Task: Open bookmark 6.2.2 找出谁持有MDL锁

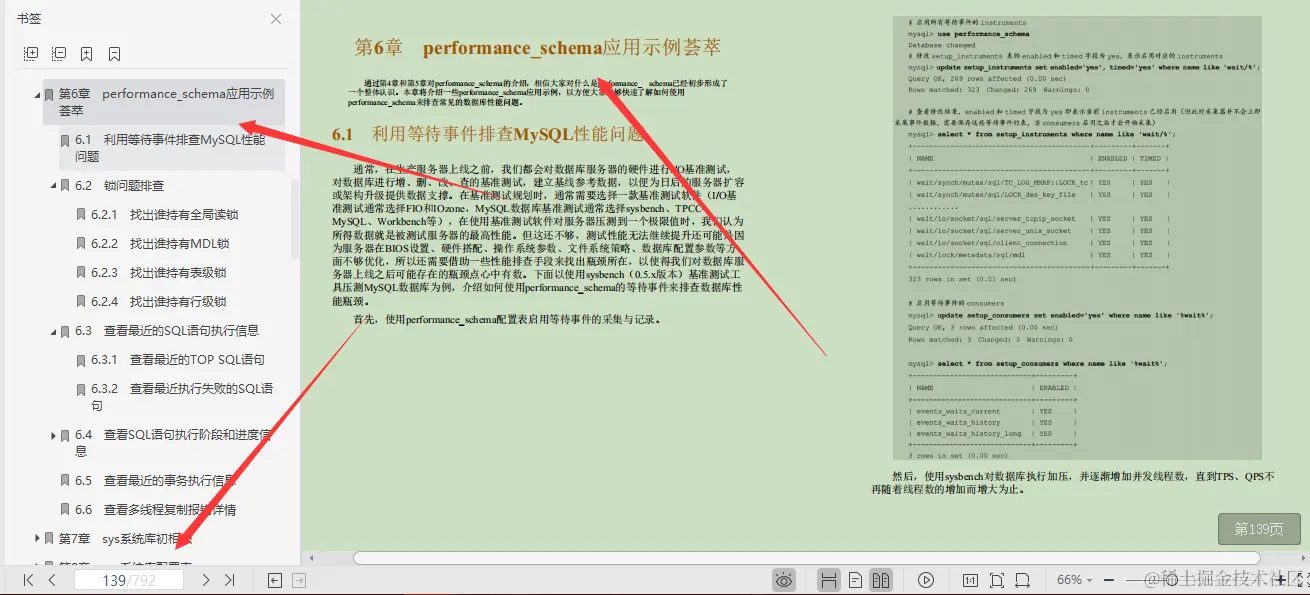Action: [x=160, y=244]
